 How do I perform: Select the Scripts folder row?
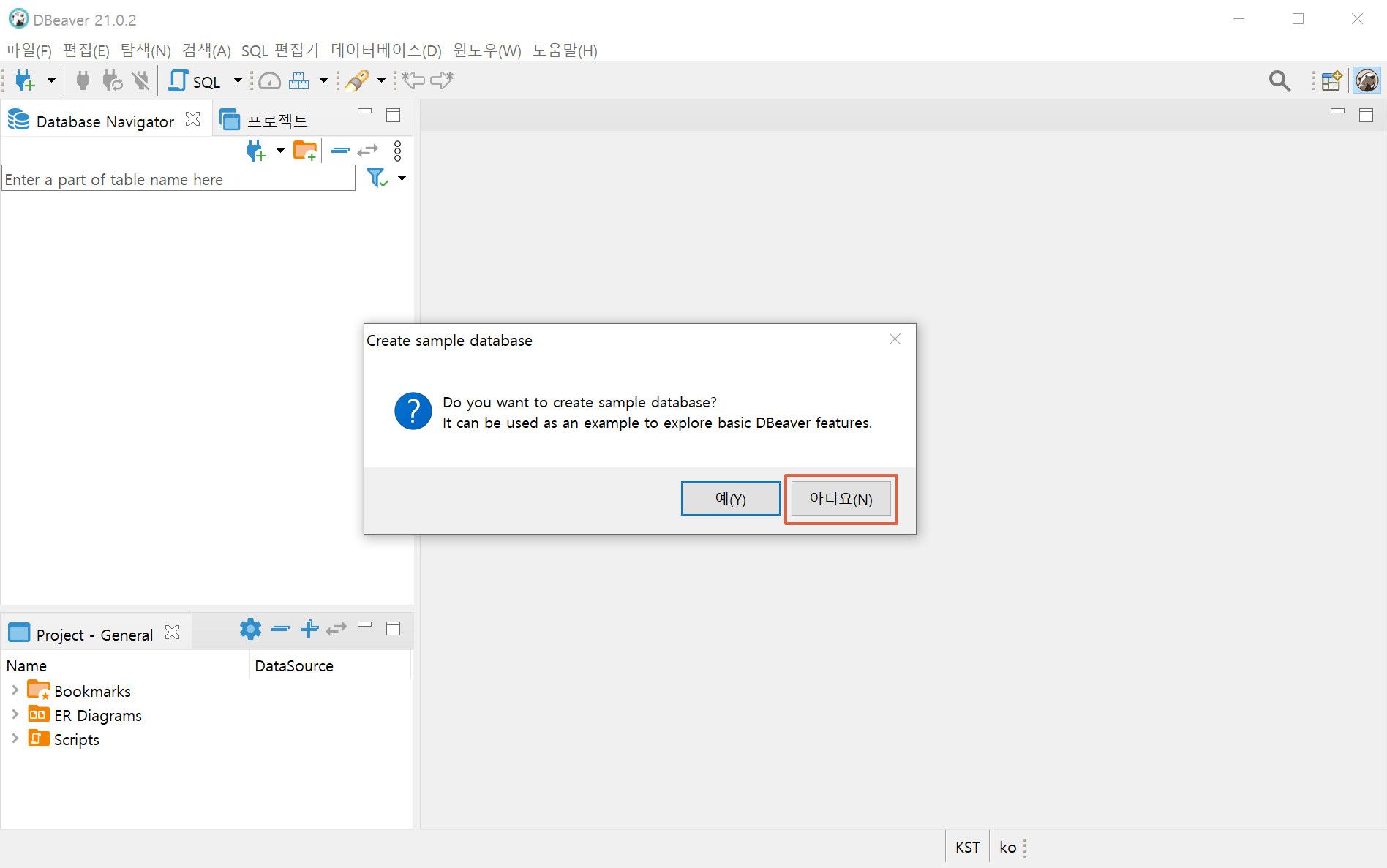coord(64,739)
